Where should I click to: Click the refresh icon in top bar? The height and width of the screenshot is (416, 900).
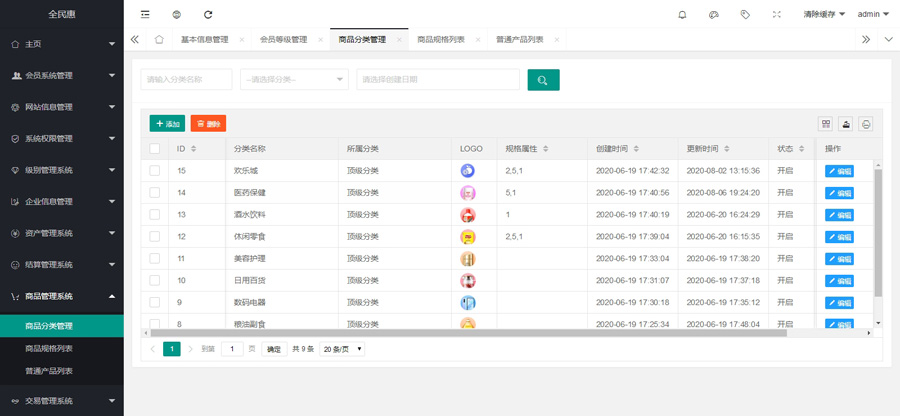pyautogui.click(x=208, y=15)
